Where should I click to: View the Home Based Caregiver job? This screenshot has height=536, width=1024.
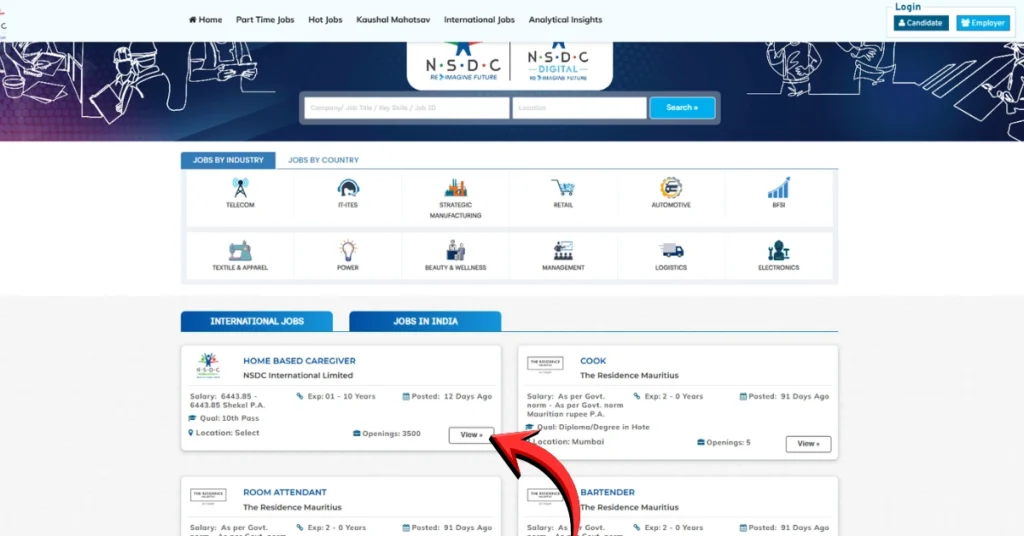[x=471, y=435]
